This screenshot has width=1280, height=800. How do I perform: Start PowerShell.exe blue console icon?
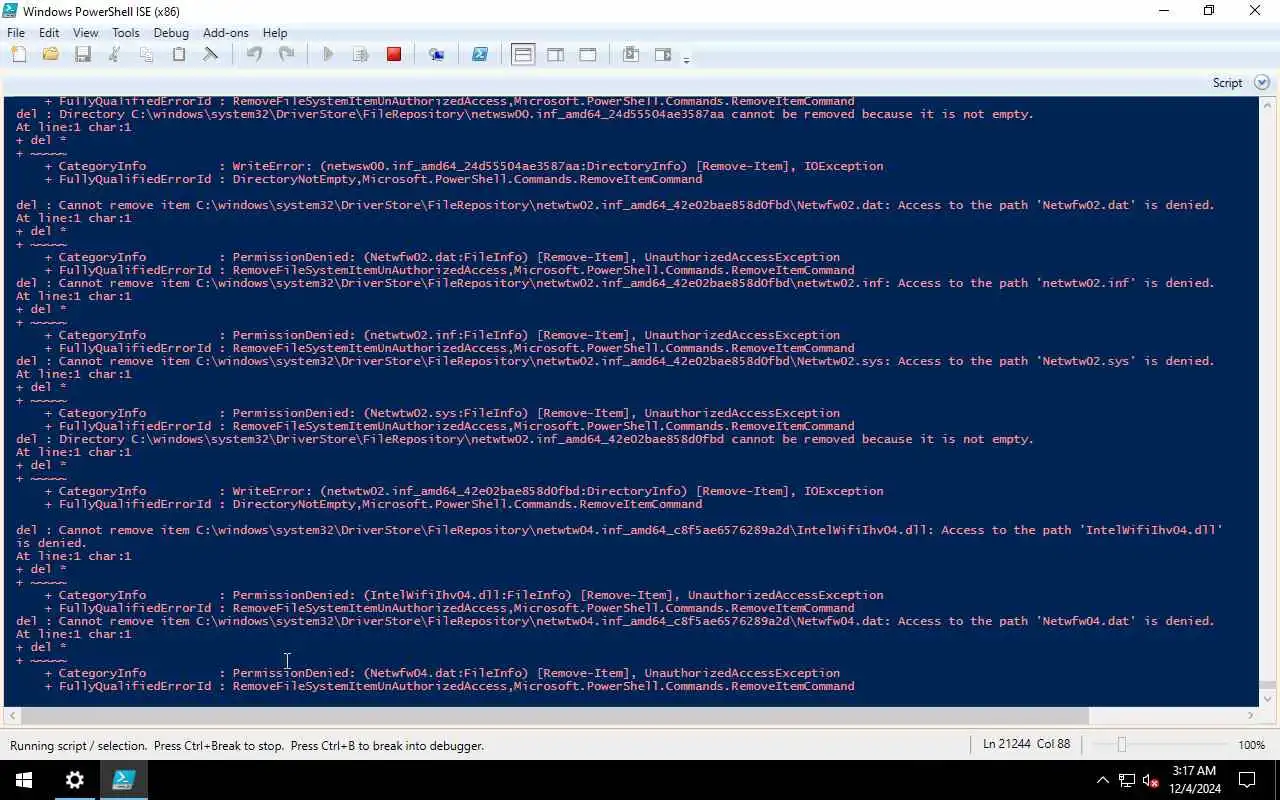pyautogui.click(x=480, y=55)
